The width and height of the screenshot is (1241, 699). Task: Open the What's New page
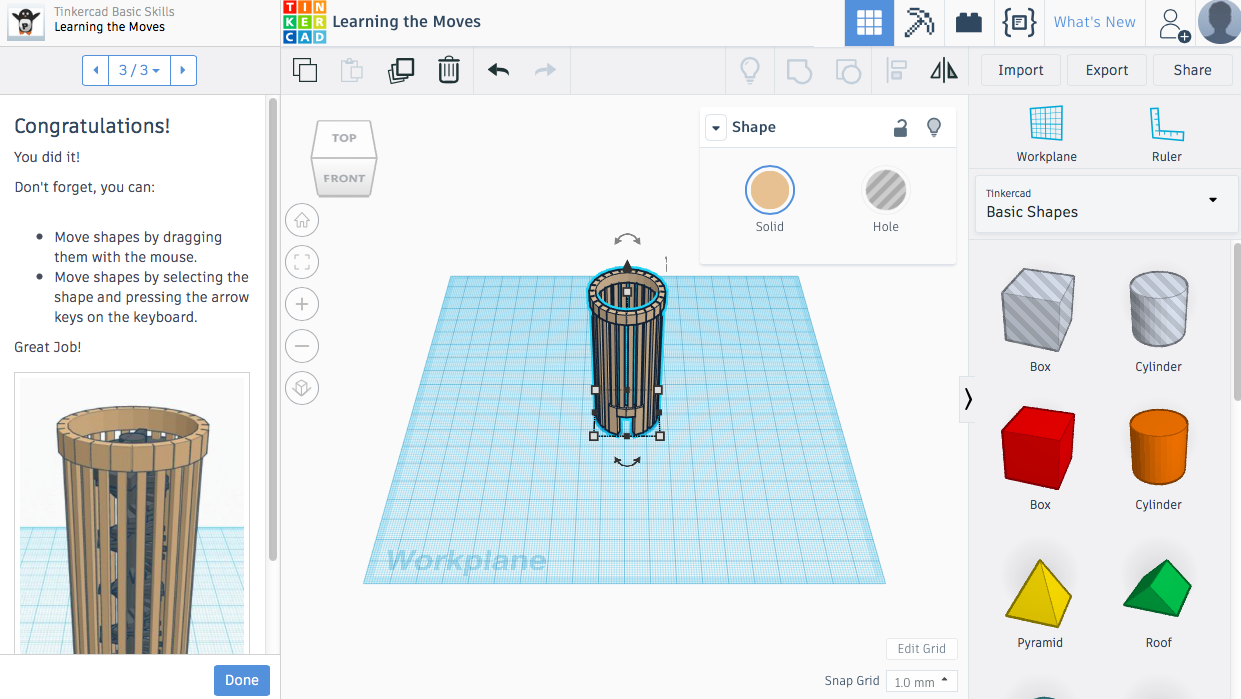tap(1094, 22)
